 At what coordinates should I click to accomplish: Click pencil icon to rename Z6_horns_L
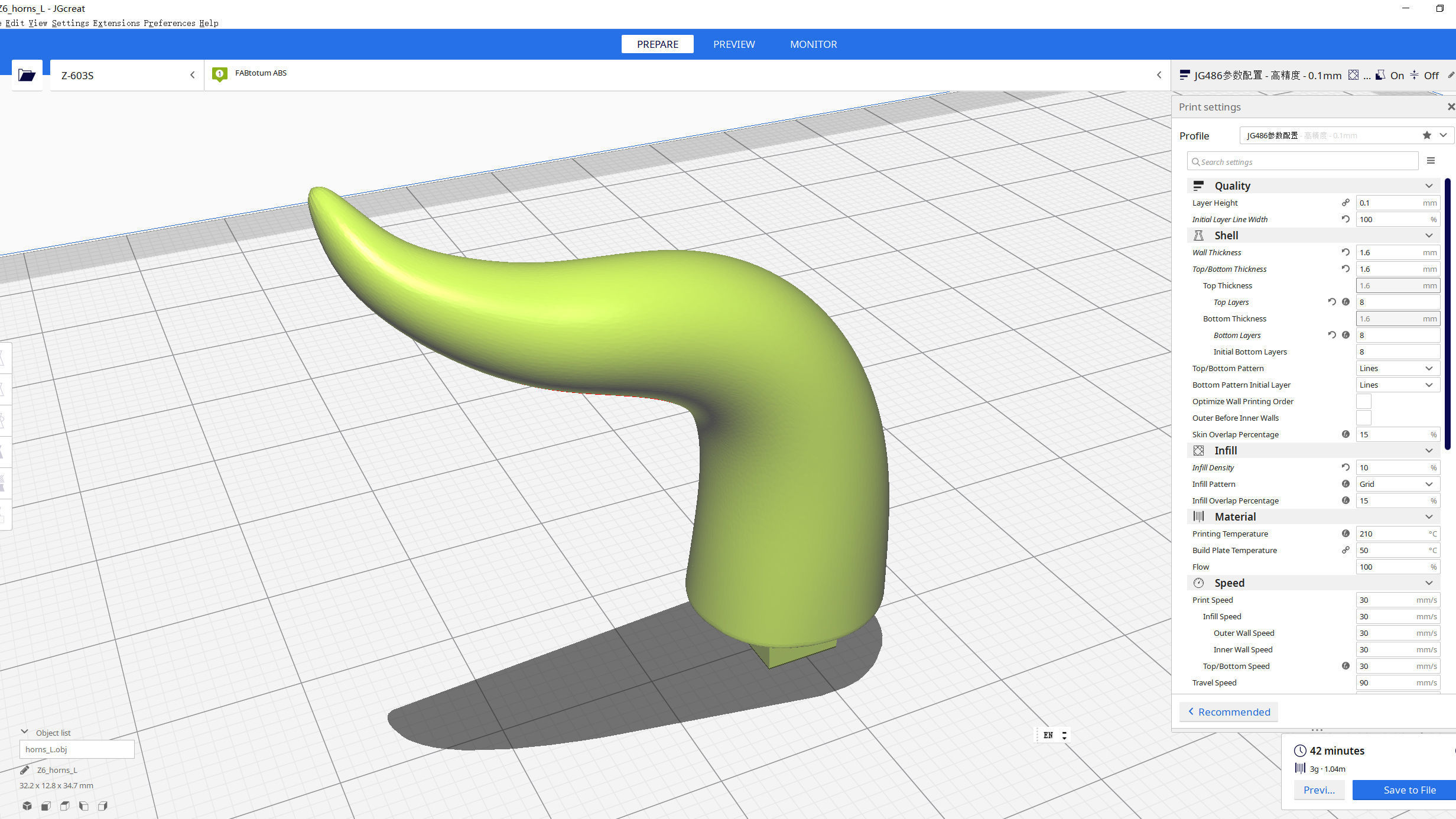(25, 769)
